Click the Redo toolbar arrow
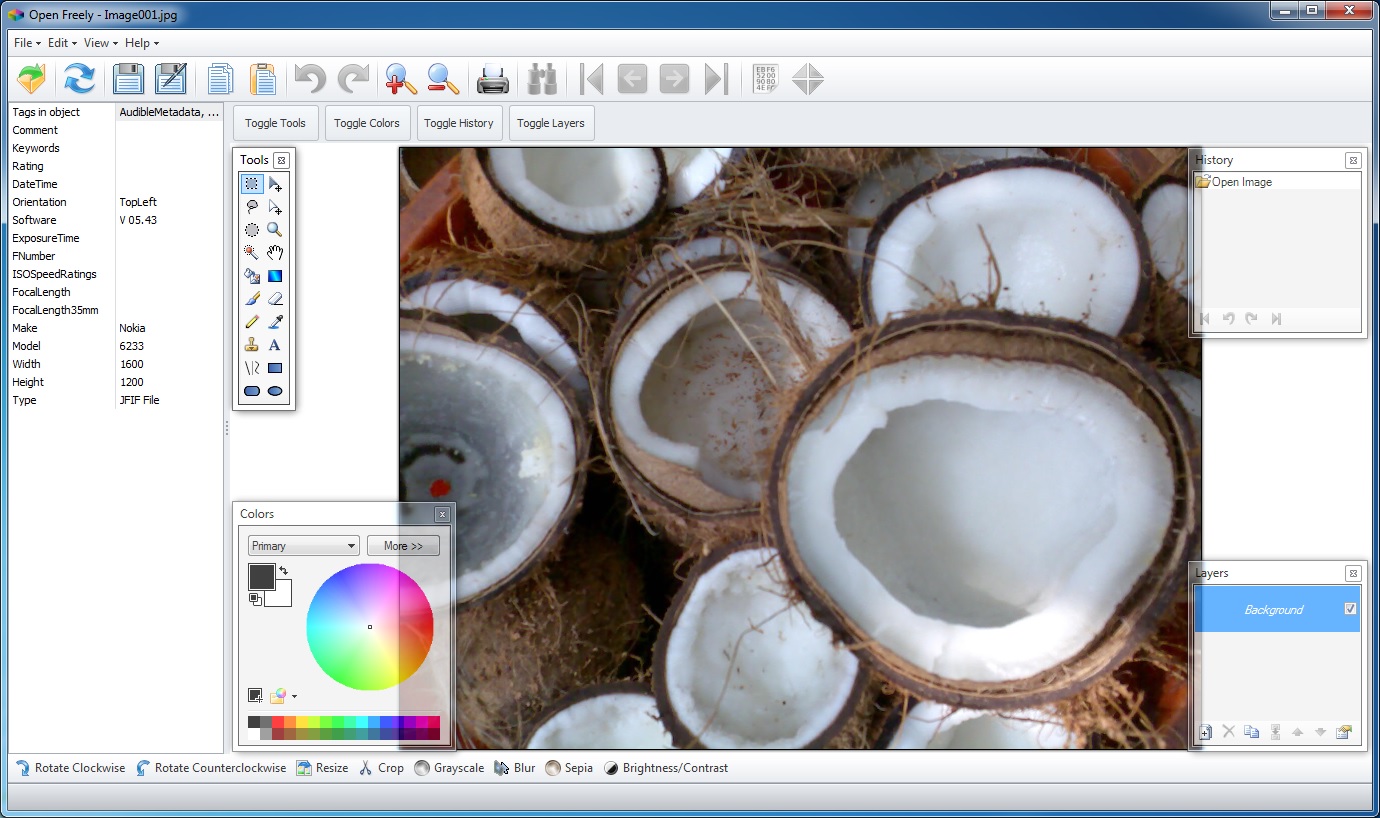The image size is (1380, 818). pos(353,78)
